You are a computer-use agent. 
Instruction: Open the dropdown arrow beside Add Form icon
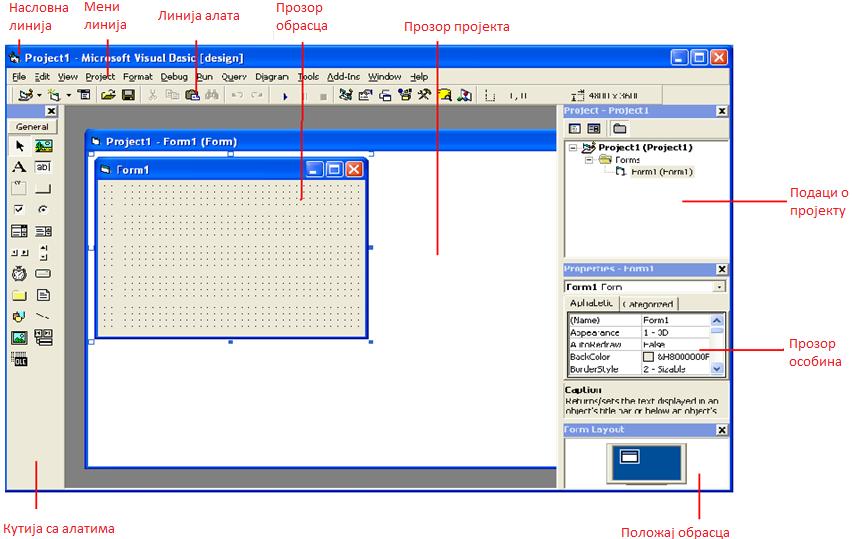tap(68, 96)
